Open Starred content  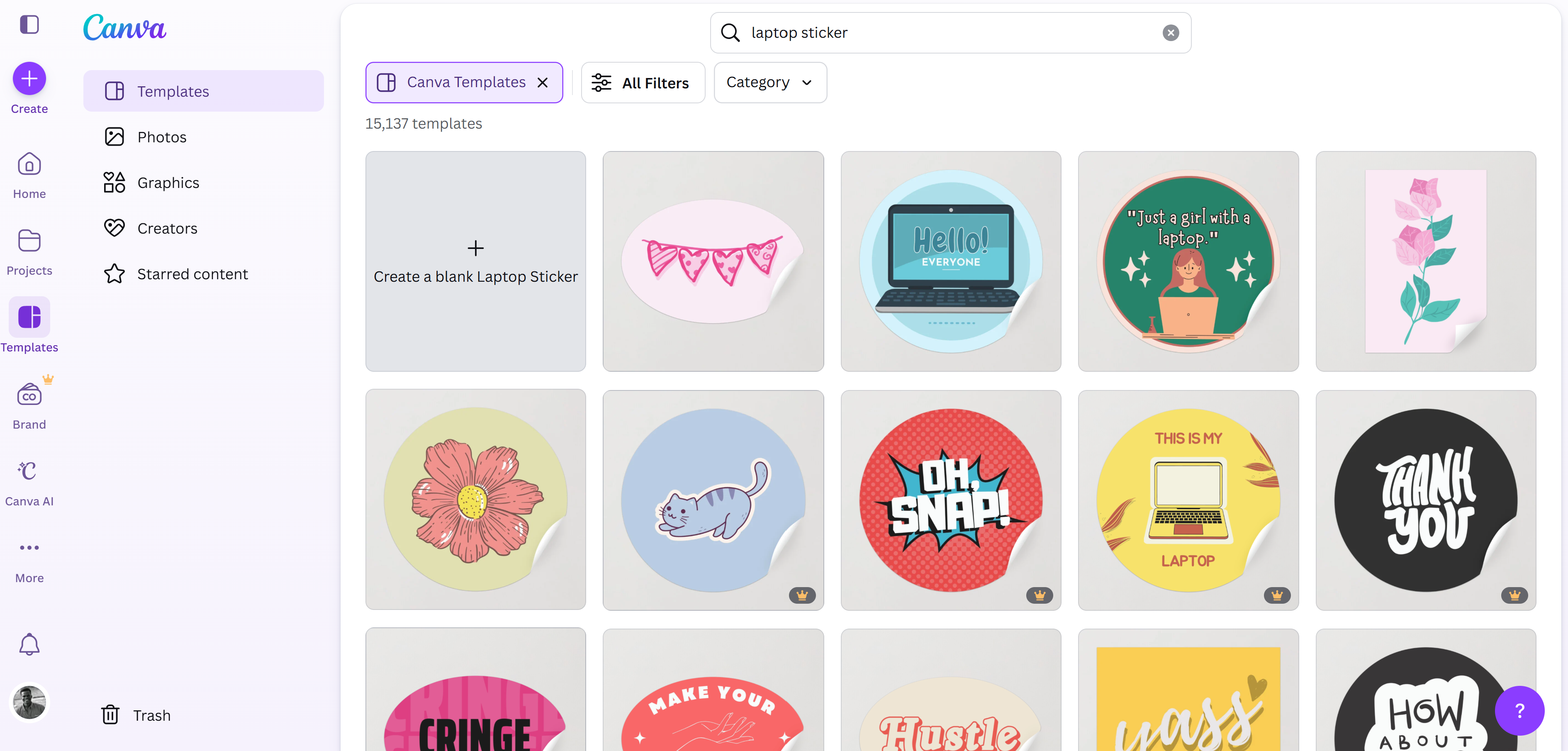(203, 273)
